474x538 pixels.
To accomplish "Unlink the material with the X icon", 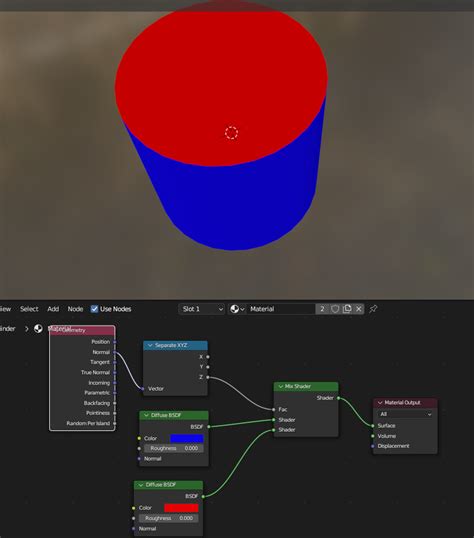I will [x=359, y=309].
